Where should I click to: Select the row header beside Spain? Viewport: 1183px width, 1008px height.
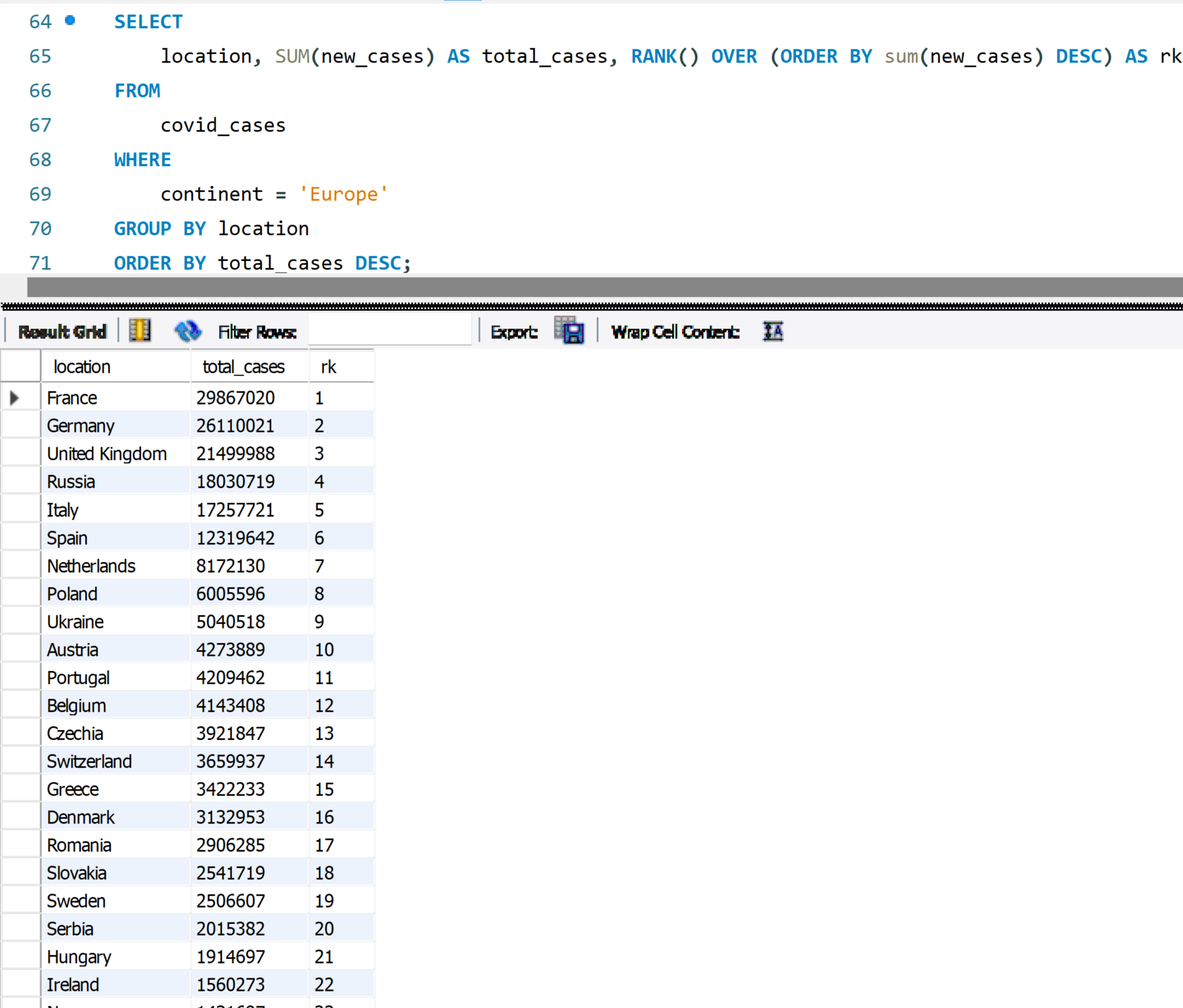(x=21, y=538)
